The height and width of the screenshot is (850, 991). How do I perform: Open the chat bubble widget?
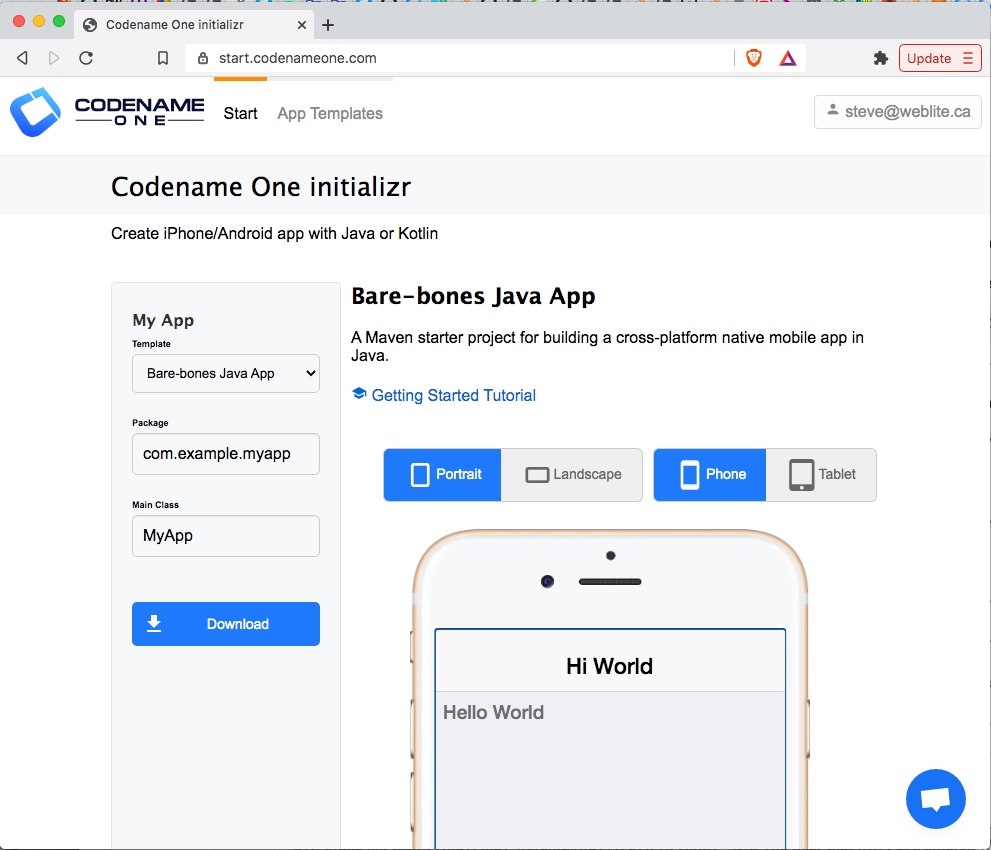coord(935,798)
